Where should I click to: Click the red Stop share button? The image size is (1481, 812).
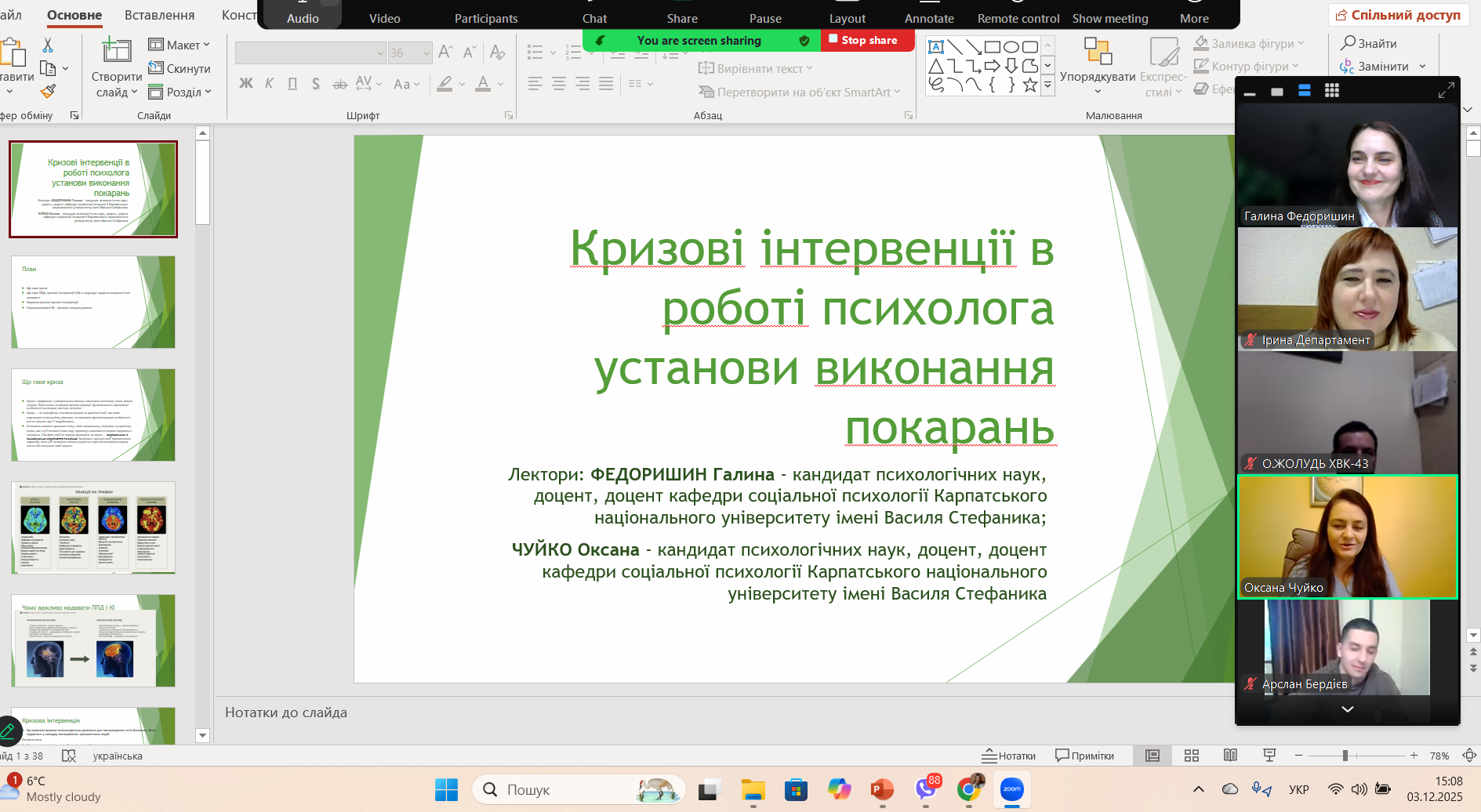click(867, 40)
